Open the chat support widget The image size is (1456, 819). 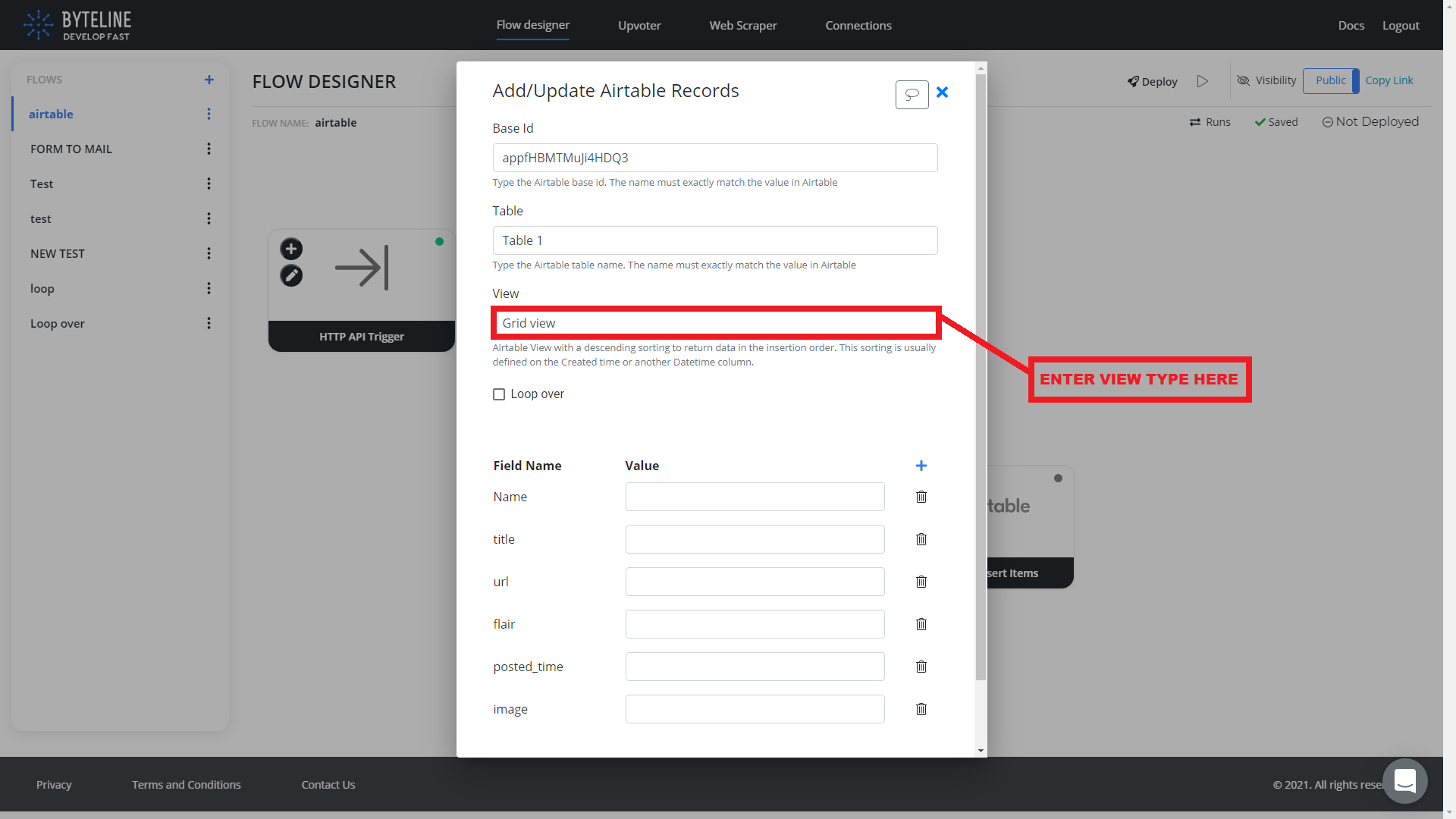1404,780
